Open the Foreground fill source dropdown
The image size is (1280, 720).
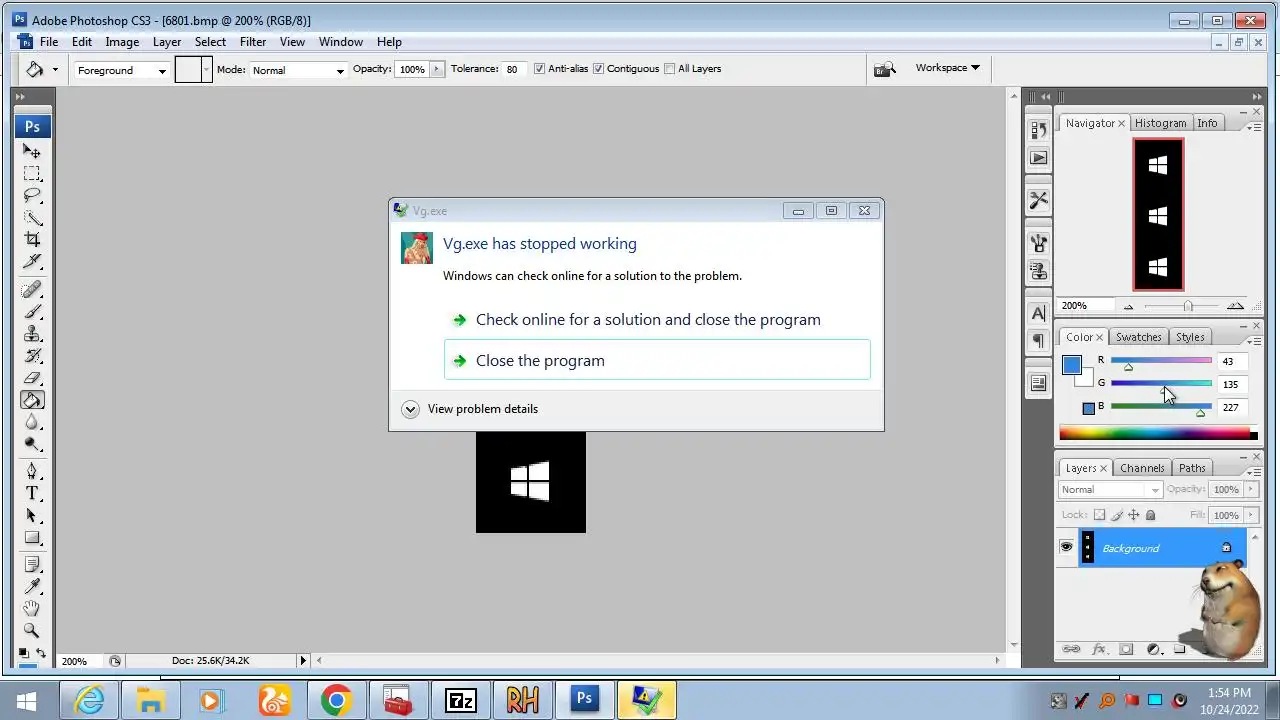pyautogui.click(x=122, y=70)
